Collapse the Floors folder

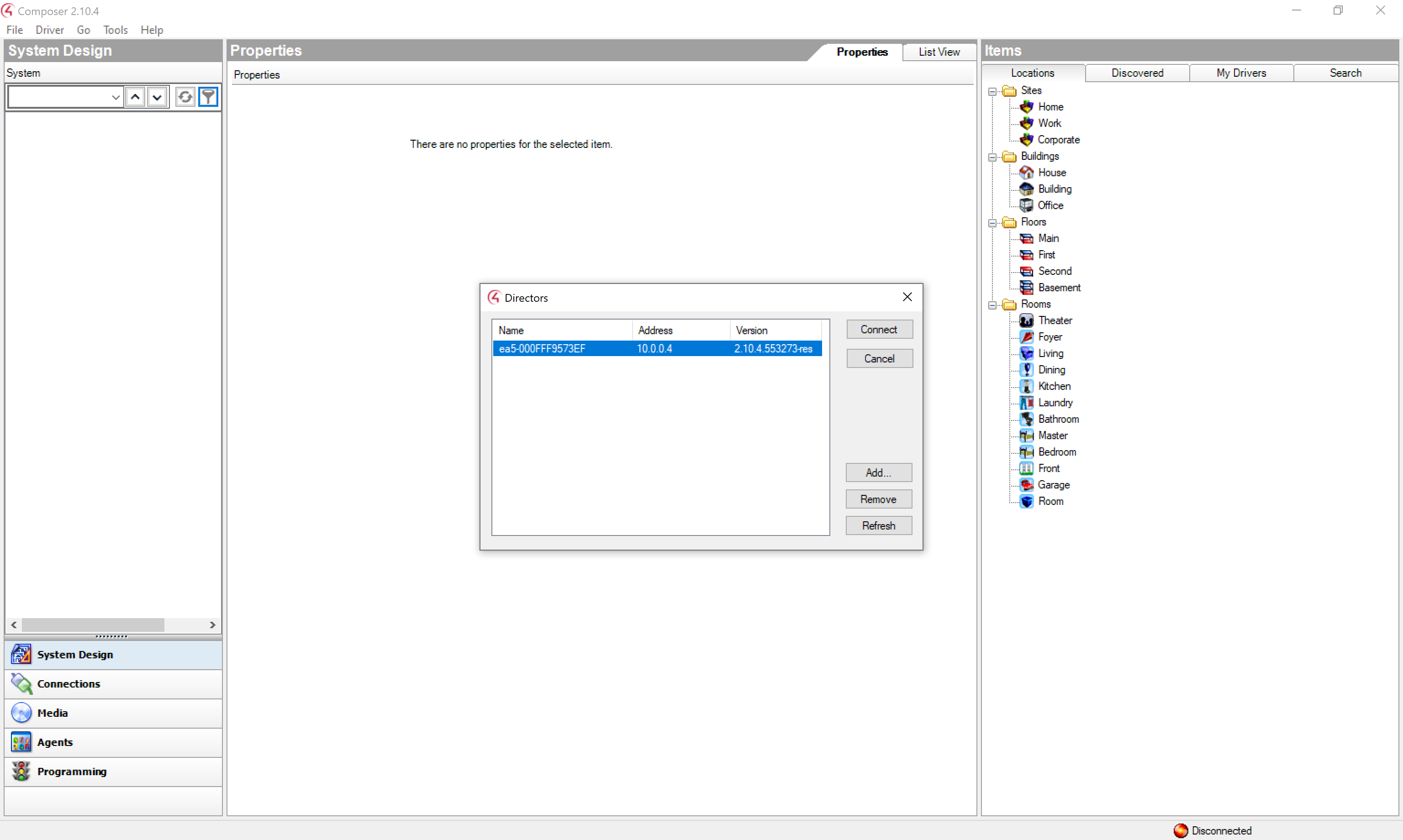point(992,222)
